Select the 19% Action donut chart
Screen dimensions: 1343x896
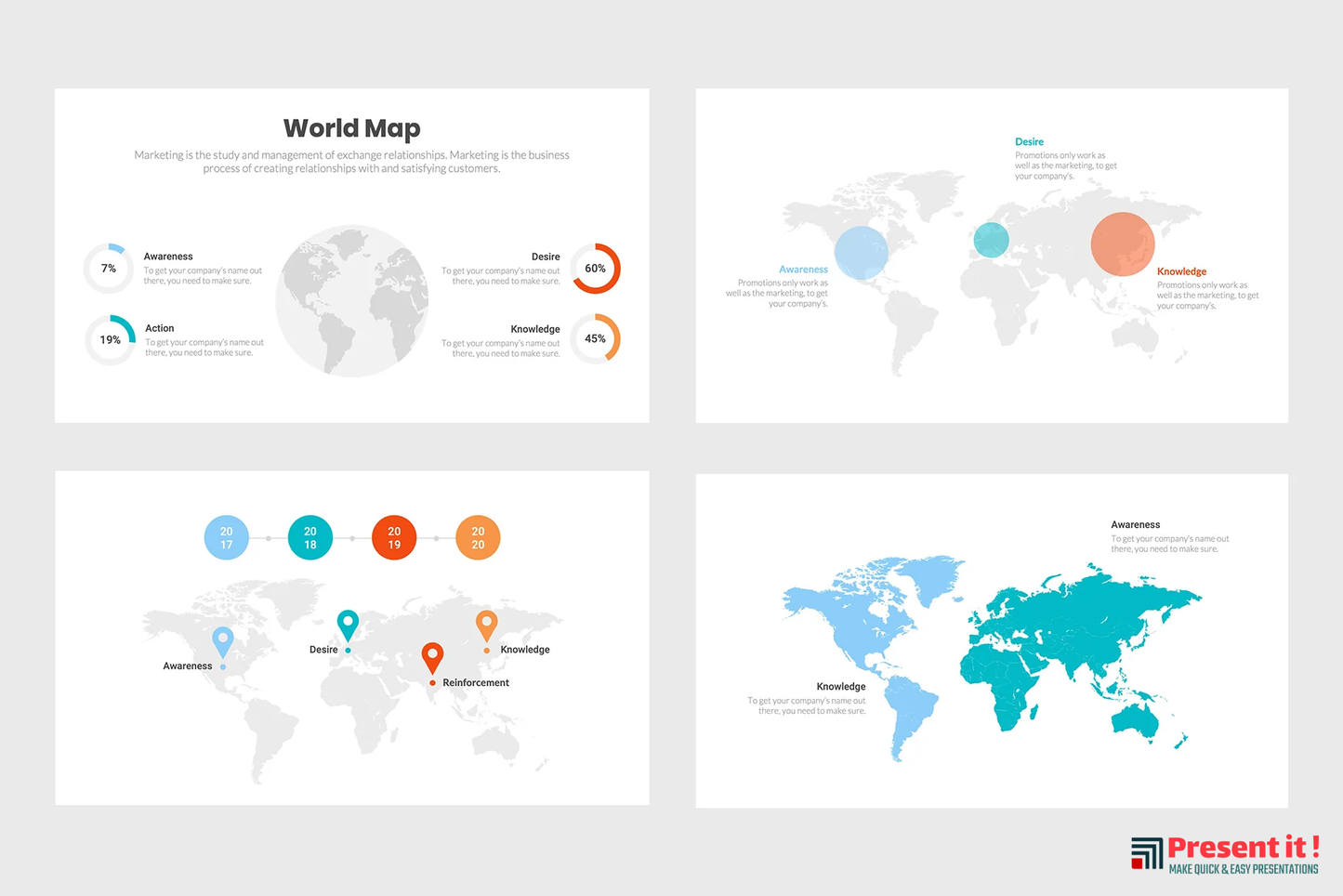click(110, 340)
